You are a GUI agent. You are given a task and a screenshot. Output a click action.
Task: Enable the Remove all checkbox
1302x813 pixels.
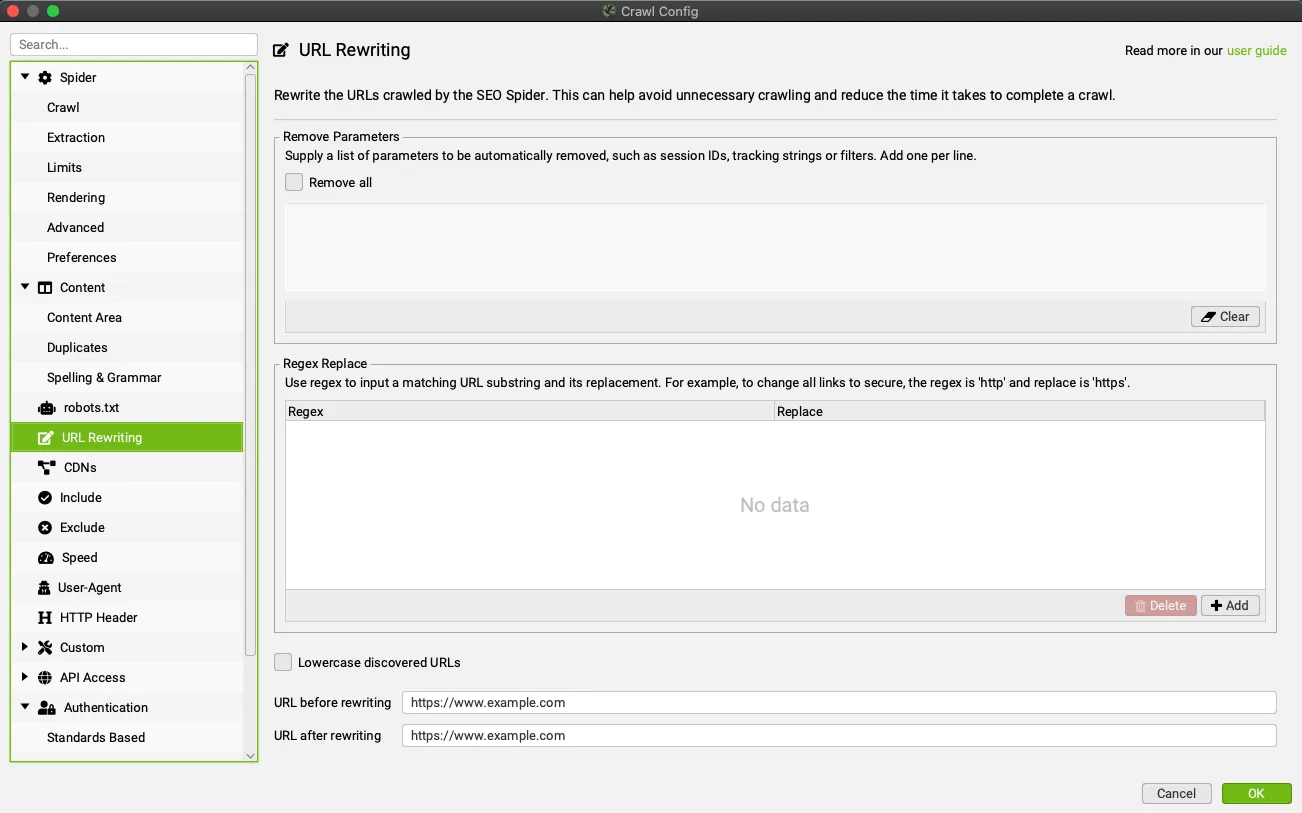point(294,183)
